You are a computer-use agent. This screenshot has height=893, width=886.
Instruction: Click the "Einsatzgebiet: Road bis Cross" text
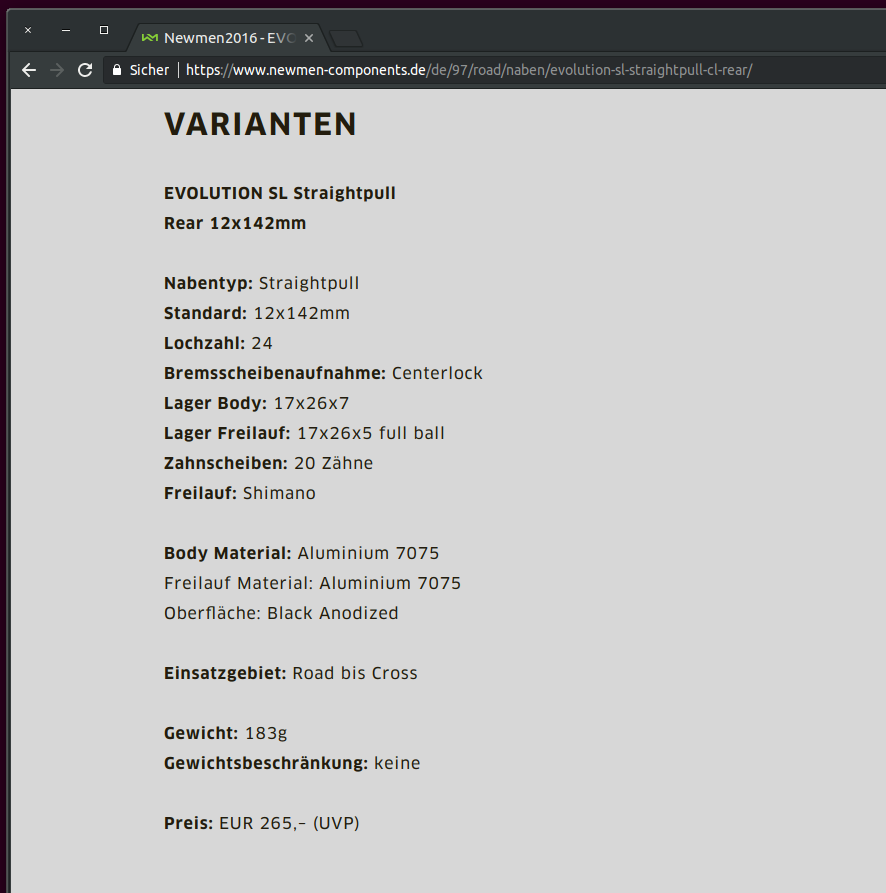tap(290, 673)
